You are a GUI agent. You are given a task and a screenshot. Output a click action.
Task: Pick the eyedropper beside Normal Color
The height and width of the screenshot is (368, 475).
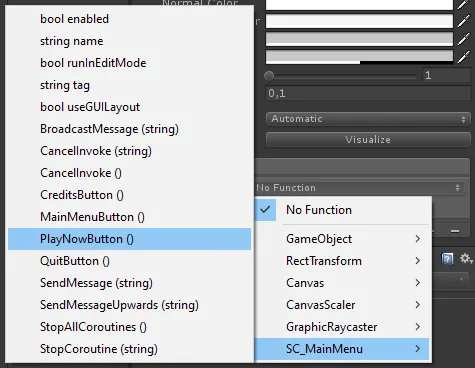(463, 5)
